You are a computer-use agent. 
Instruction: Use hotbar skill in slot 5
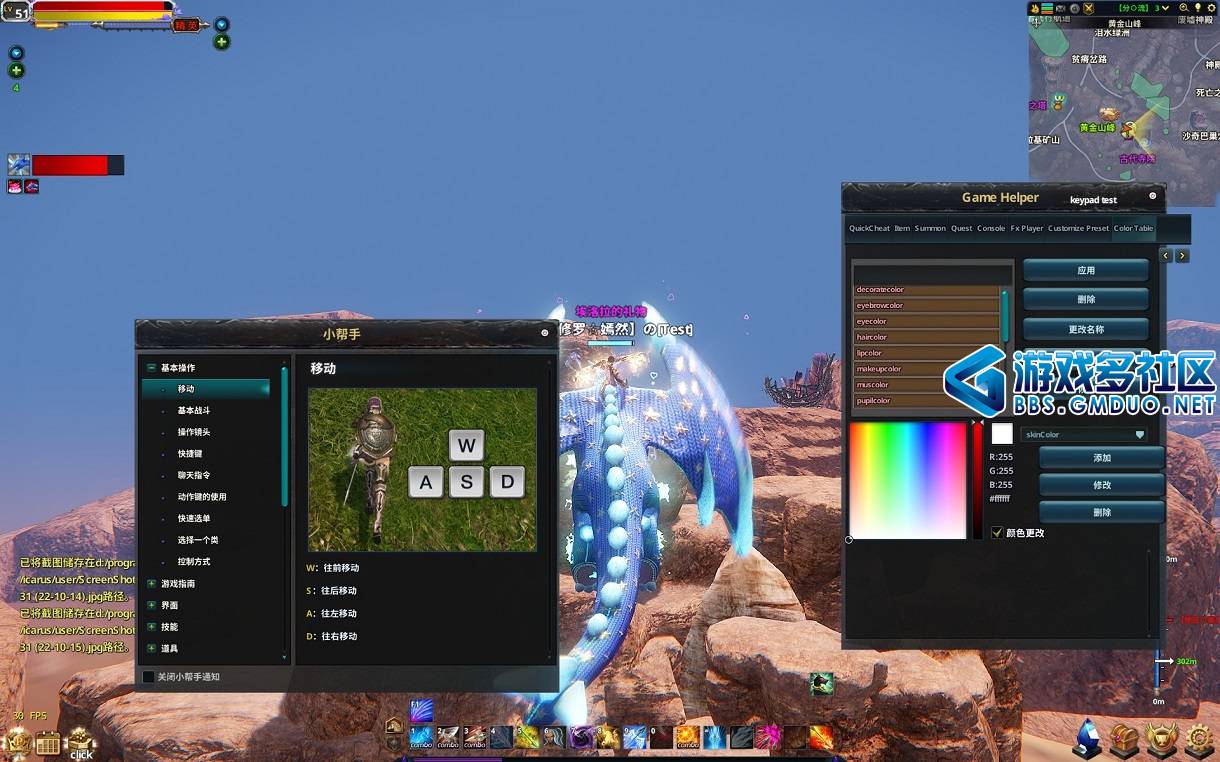tap(527, 737)
